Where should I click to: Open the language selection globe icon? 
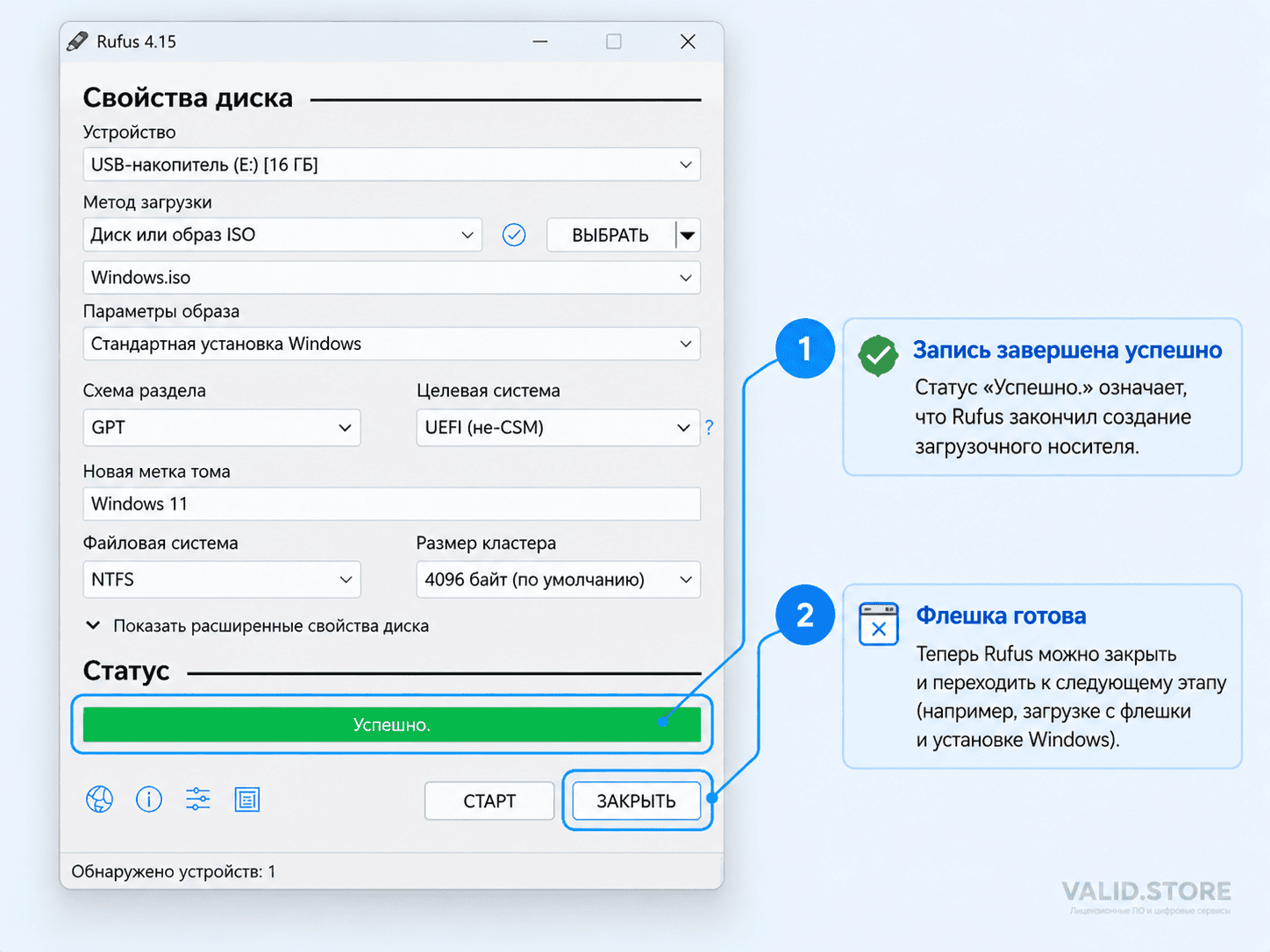click(x=99, y=799)
